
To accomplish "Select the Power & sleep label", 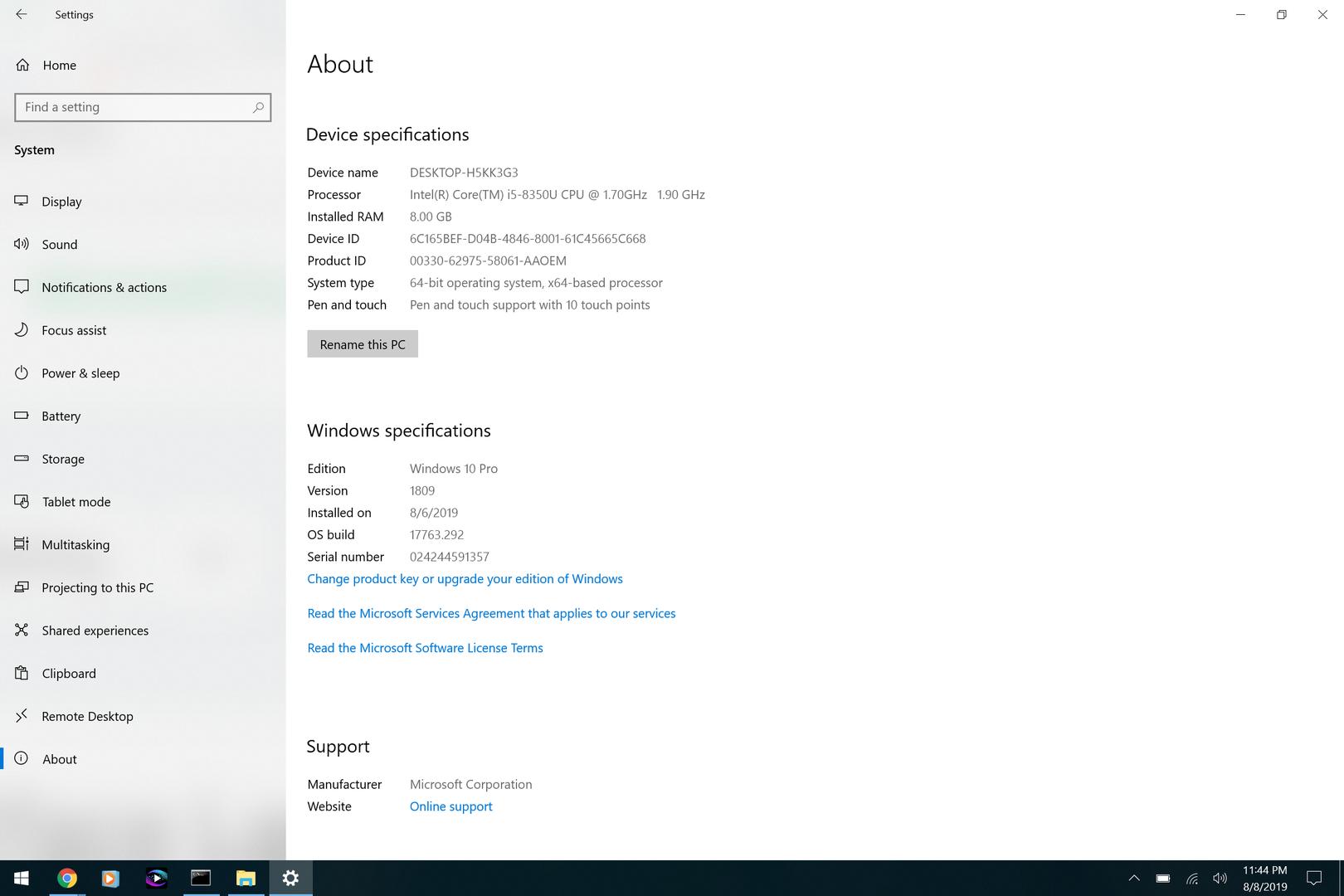I will (80, 373).
